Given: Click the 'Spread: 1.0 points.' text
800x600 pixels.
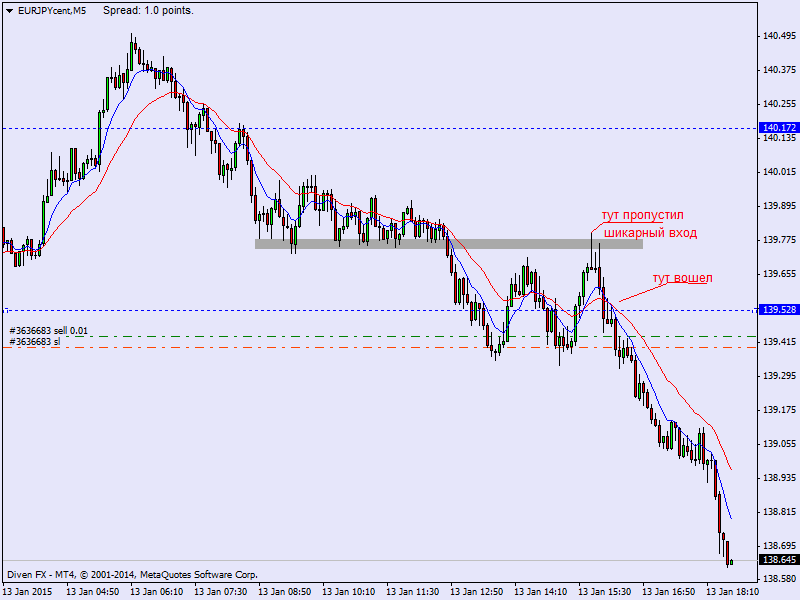Looking at the screenshot, I should (x=148, y=10).
